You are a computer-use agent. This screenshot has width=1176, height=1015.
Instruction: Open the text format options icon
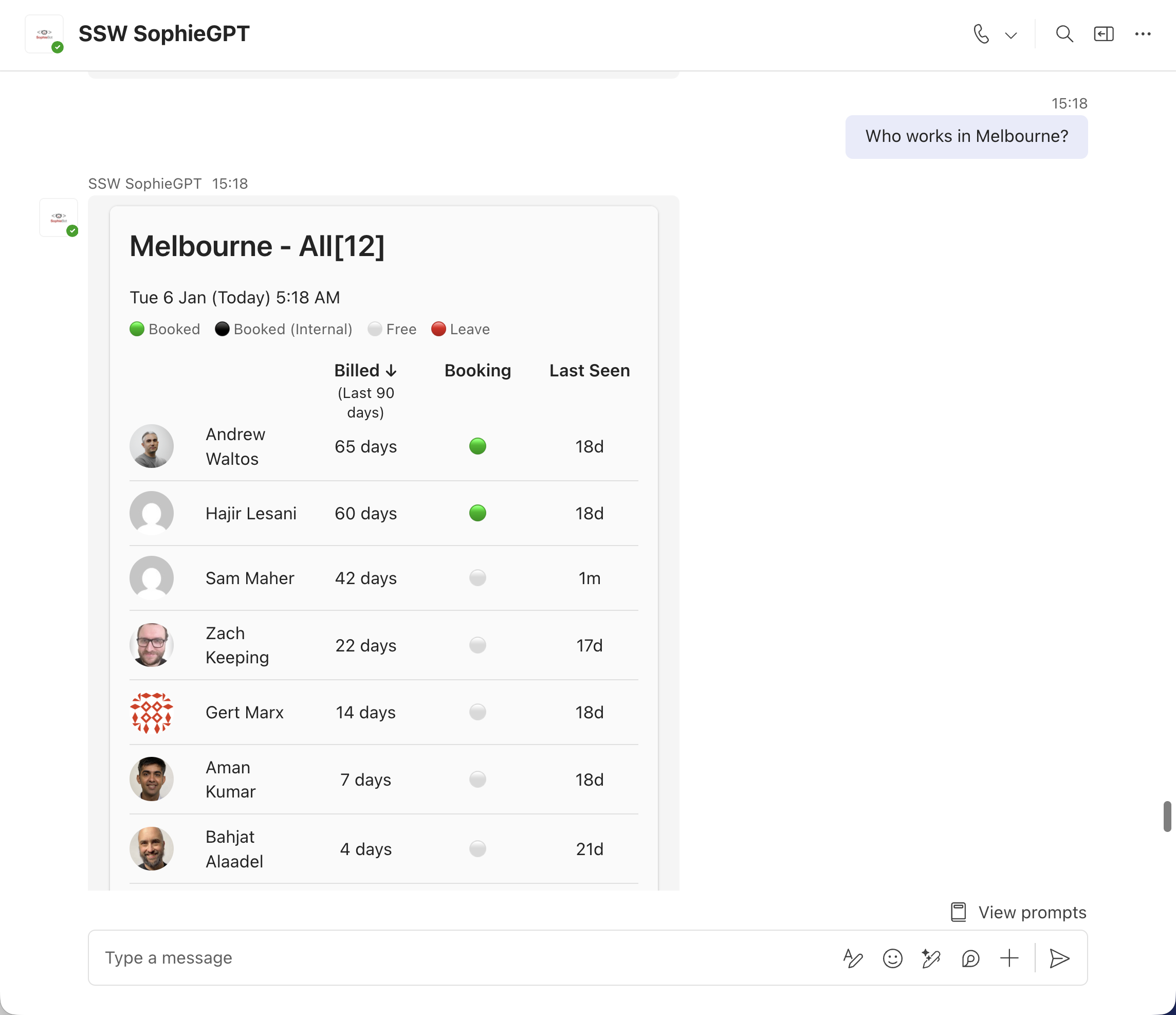(x=853, y=958)
